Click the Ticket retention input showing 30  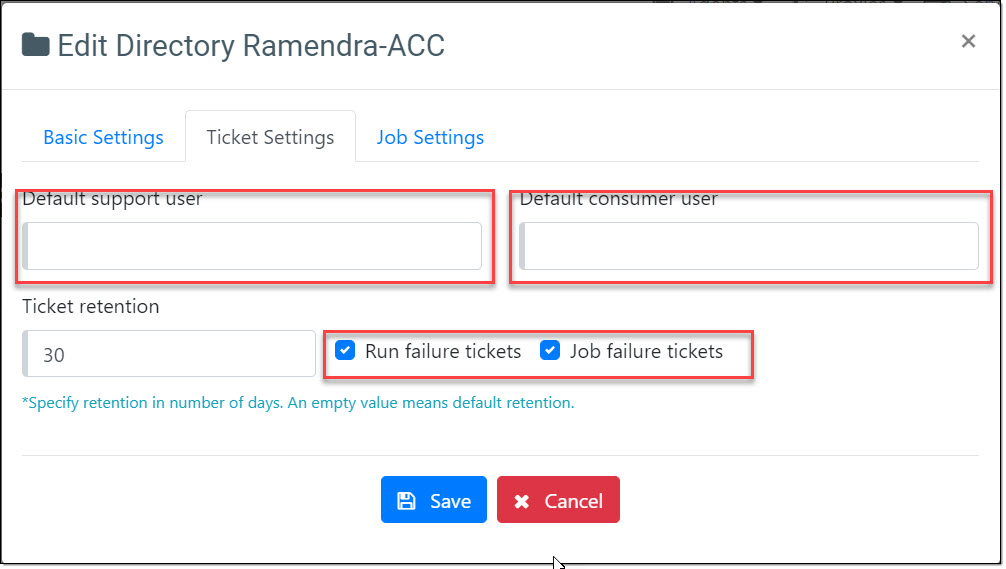click(x=170, y=354)
